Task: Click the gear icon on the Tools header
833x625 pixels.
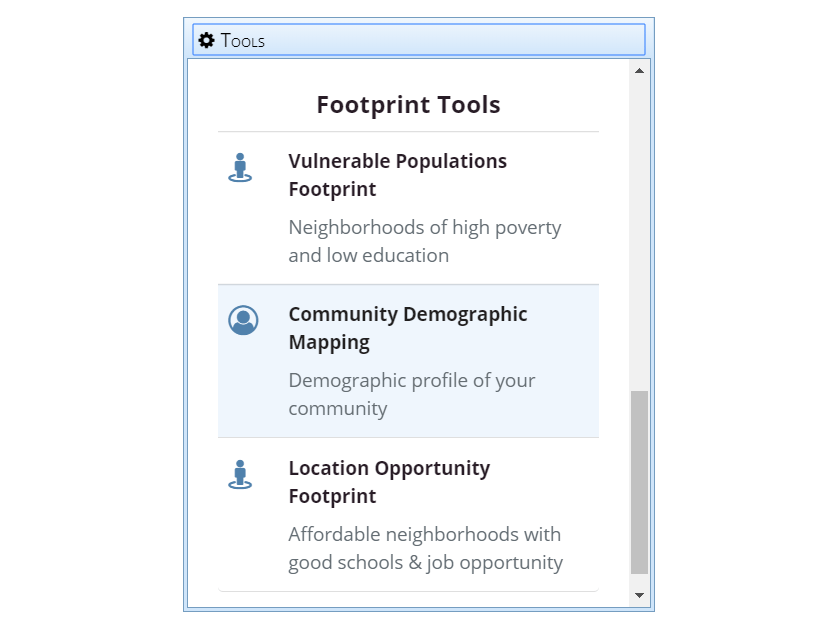Action: coord(206,40)
